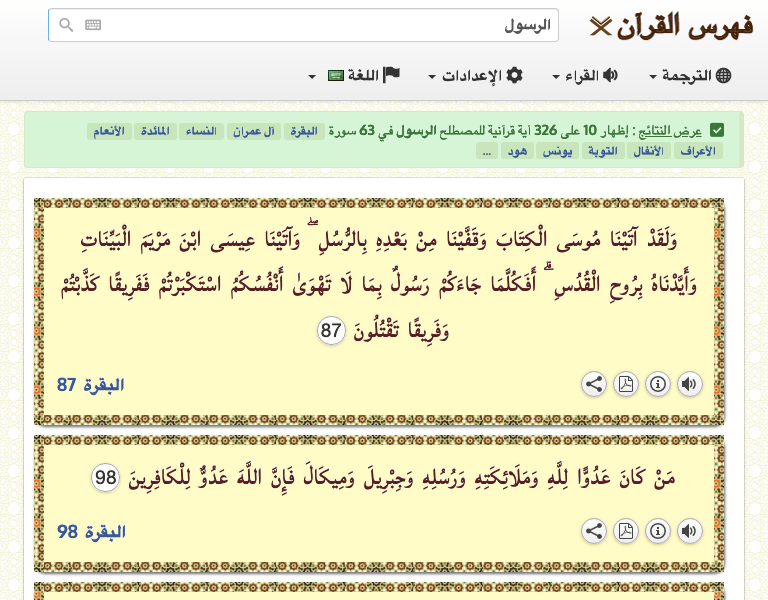
Task: Toggle the green results checkbox
Action: point(717,130)
